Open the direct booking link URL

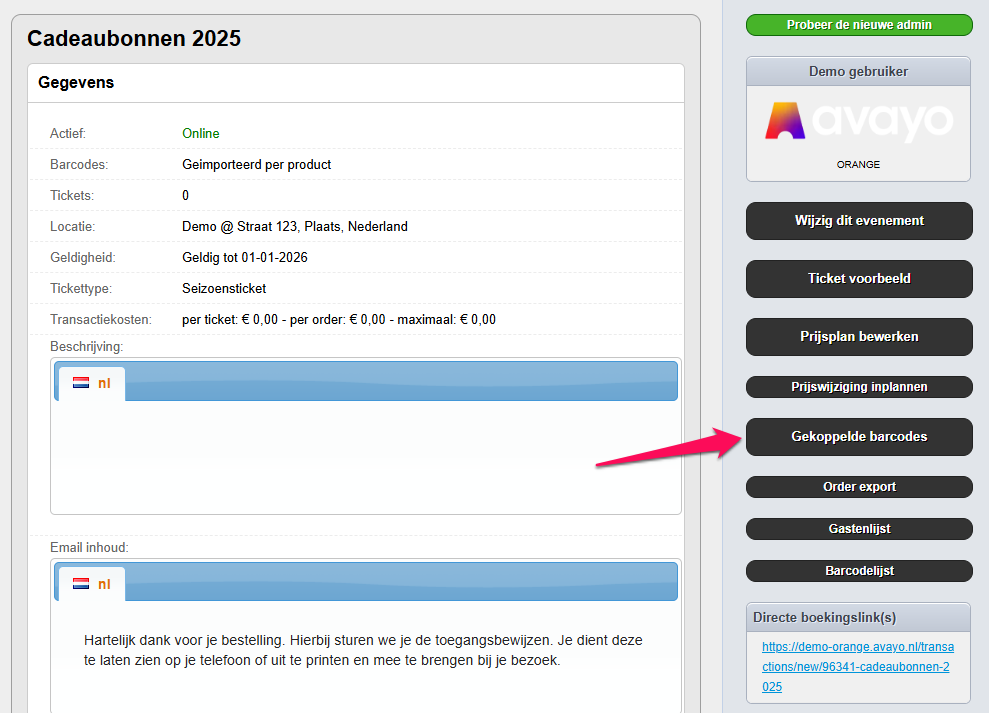[857, 666]
